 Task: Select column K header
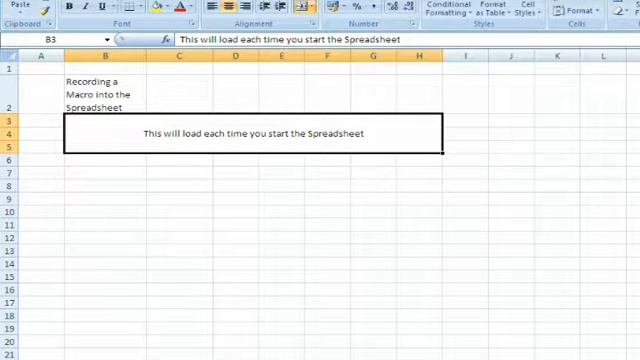(x=557, y=56)
